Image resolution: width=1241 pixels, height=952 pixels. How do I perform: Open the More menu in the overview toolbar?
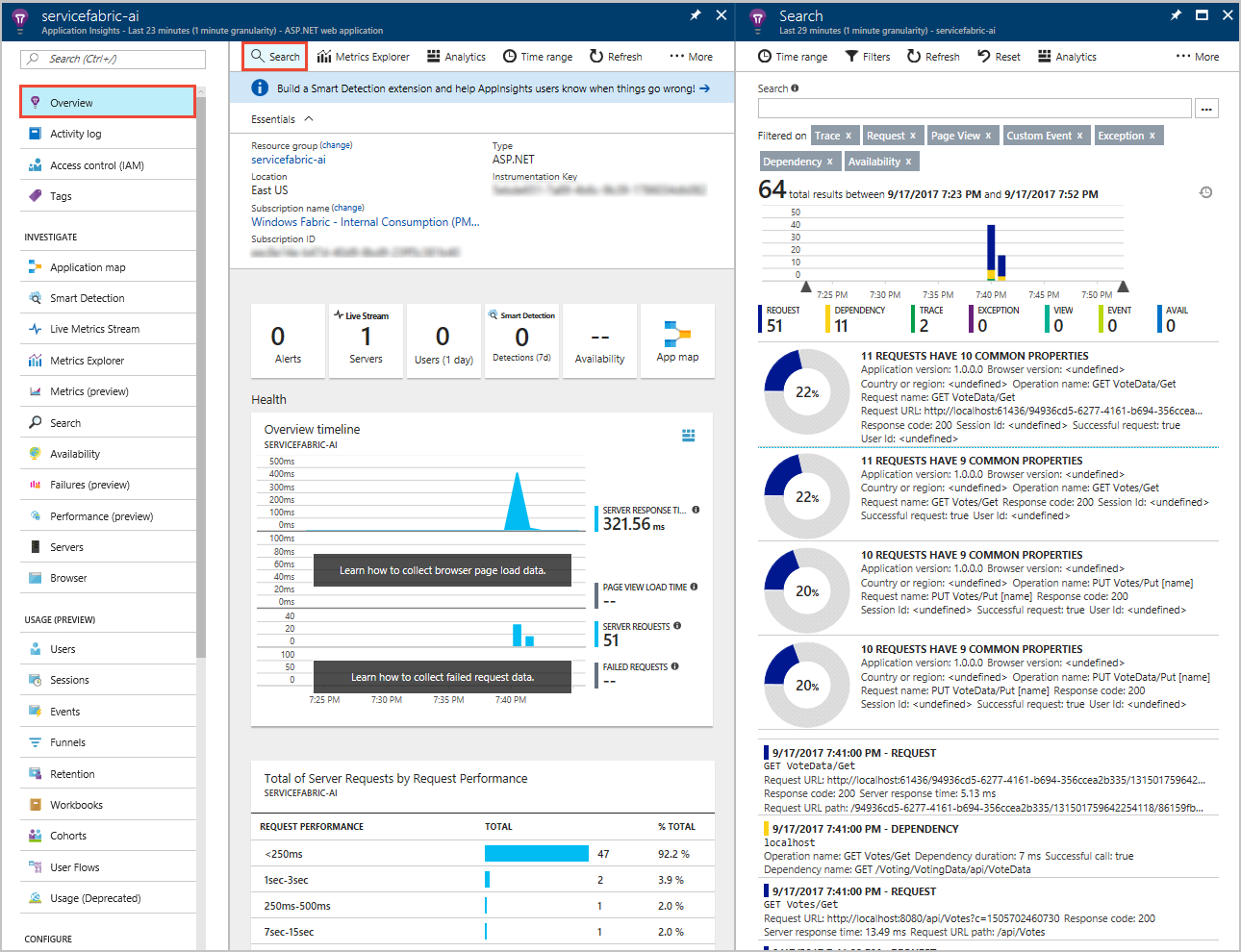pyautogui.click(x=692, y=57)
